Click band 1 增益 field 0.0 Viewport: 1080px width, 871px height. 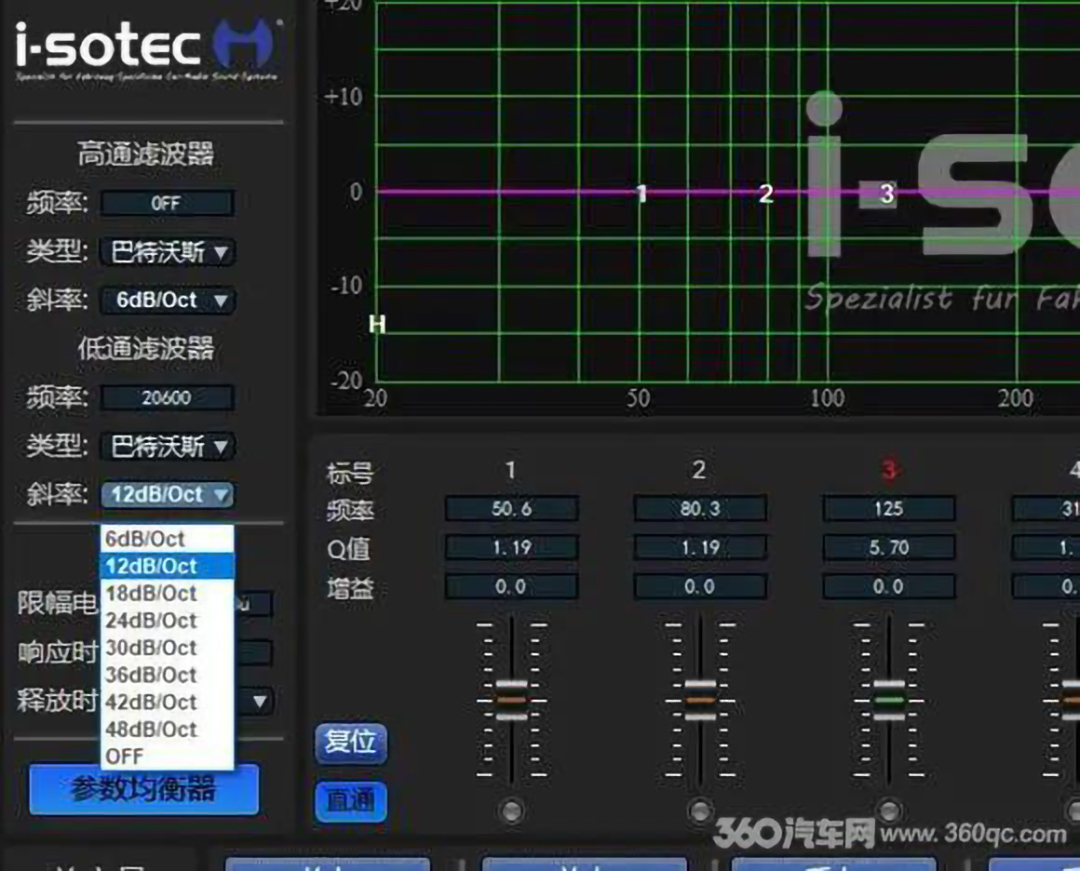[x=511, y=587]
